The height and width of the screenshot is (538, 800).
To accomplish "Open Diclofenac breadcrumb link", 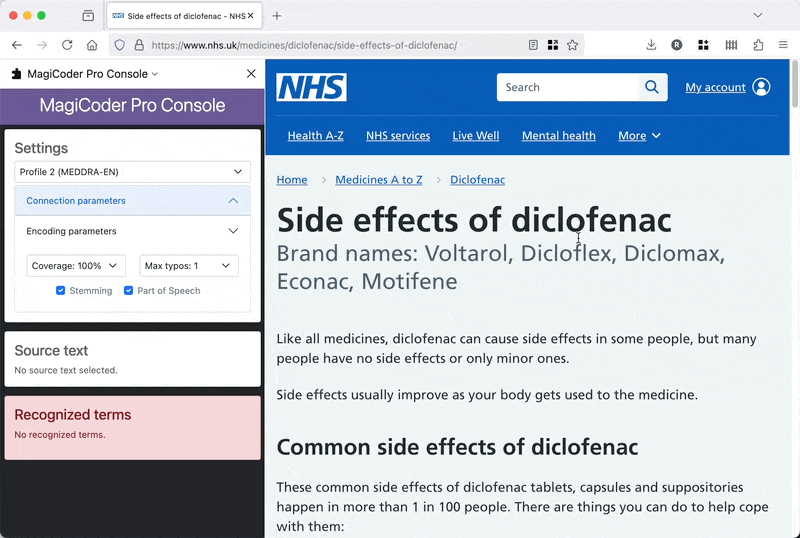I will (x=478, y=180).
